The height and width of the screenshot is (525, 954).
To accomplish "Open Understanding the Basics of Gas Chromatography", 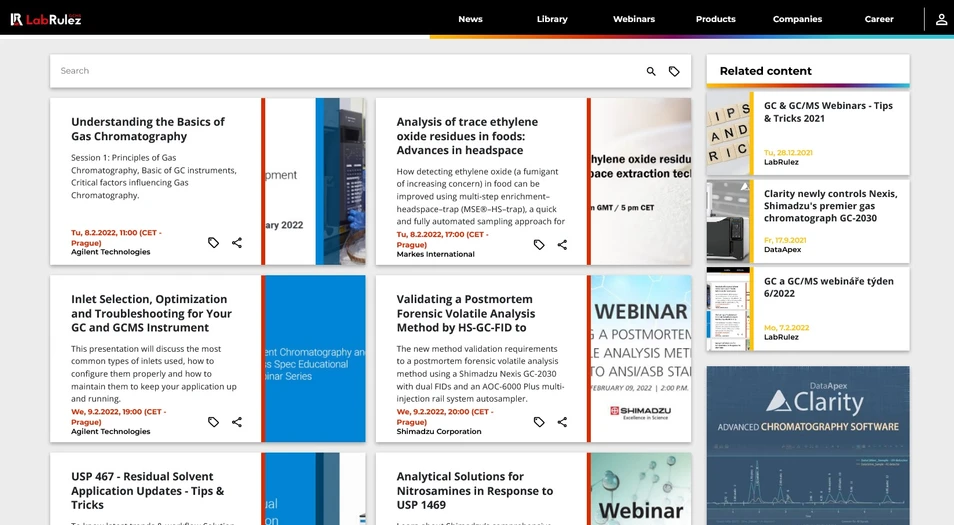I will pos(148,129).
